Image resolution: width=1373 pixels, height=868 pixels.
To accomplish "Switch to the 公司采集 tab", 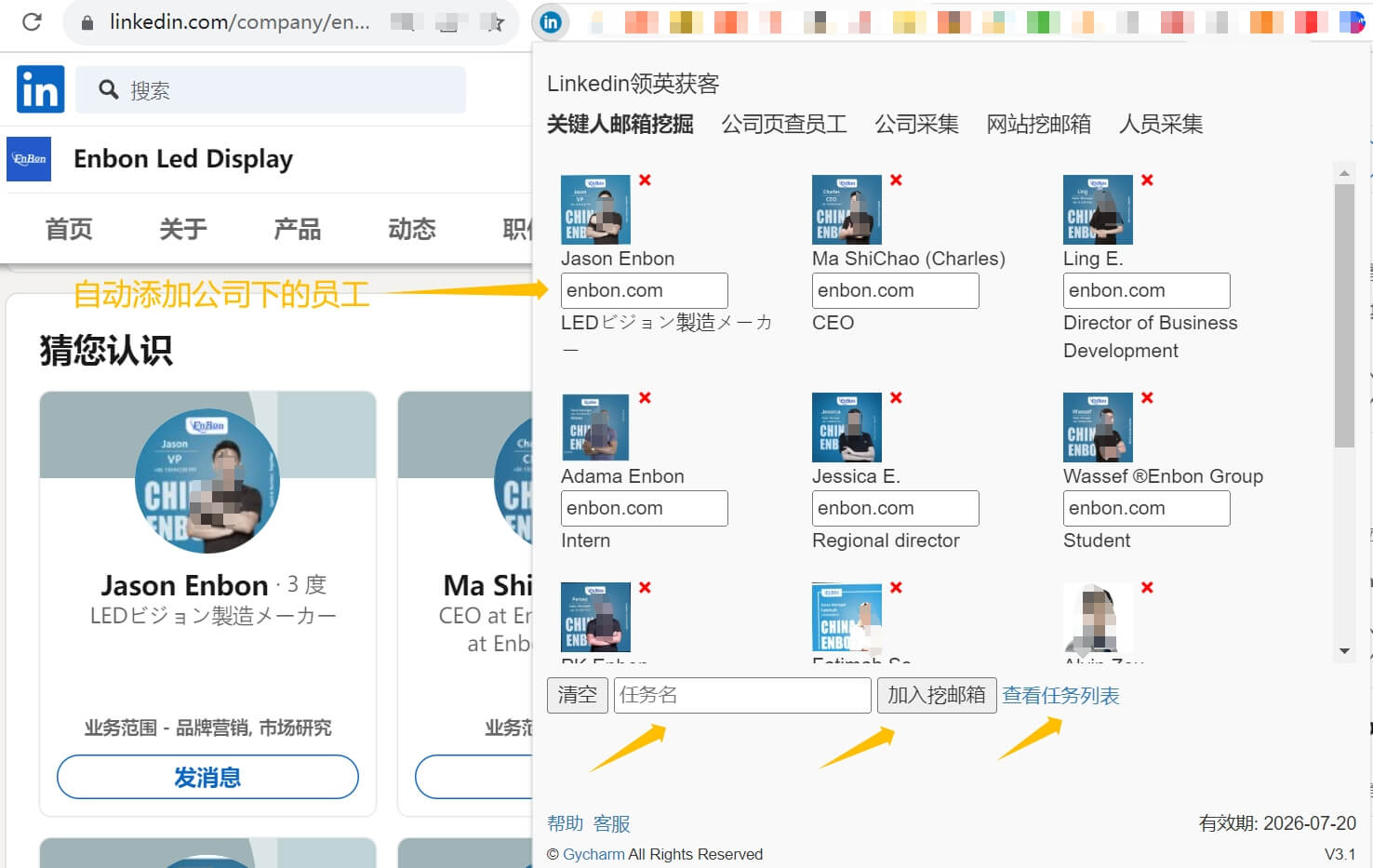I will point(916,124).
